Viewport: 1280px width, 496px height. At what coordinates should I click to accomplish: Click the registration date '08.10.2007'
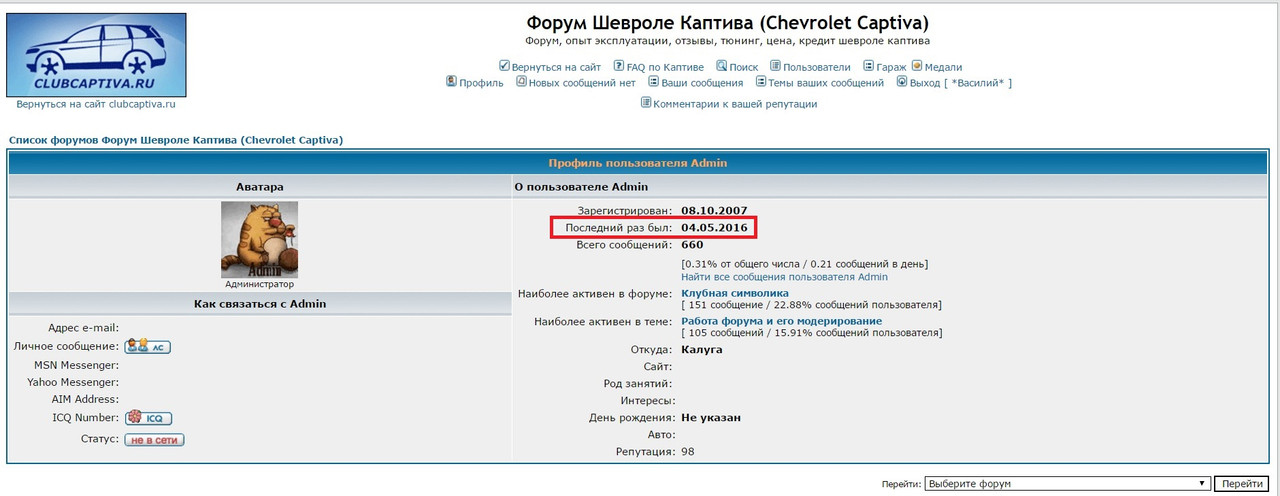pyautogui.click(x=714, y=211)
